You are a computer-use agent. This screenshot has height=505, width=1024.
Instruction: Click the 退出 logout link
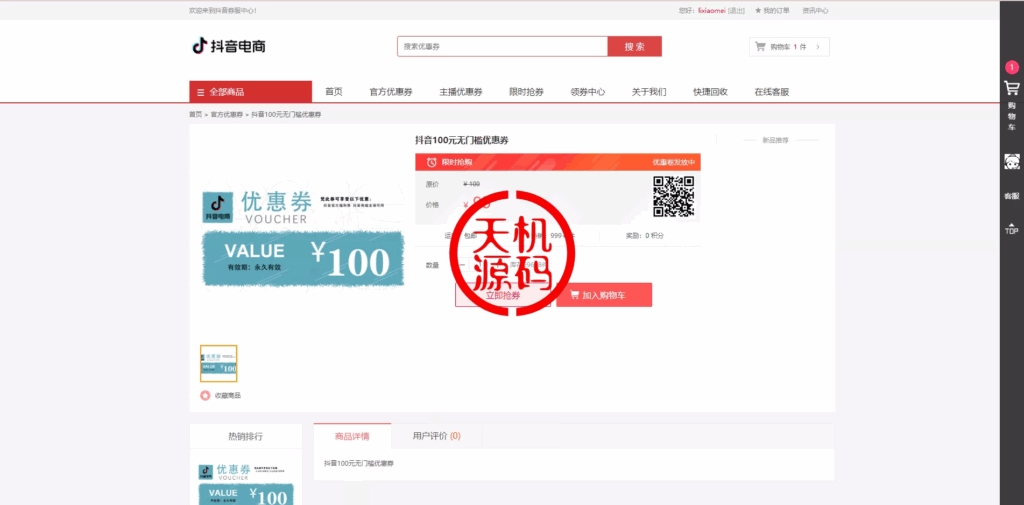[x=736, y=11]
